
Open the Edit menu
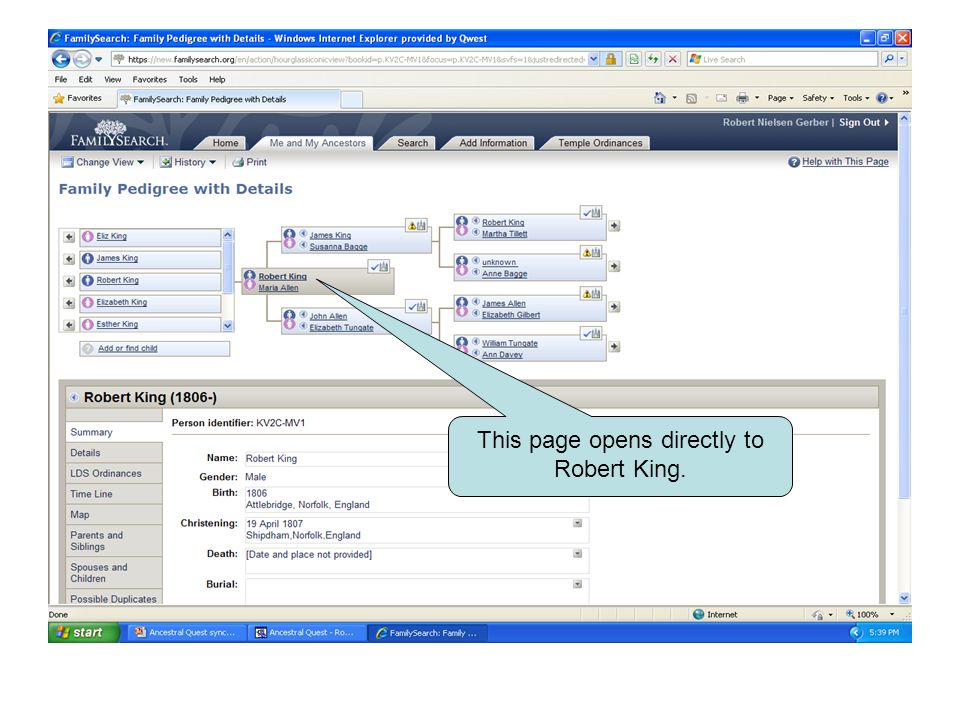pyautogui.click(x=85, y=80)
